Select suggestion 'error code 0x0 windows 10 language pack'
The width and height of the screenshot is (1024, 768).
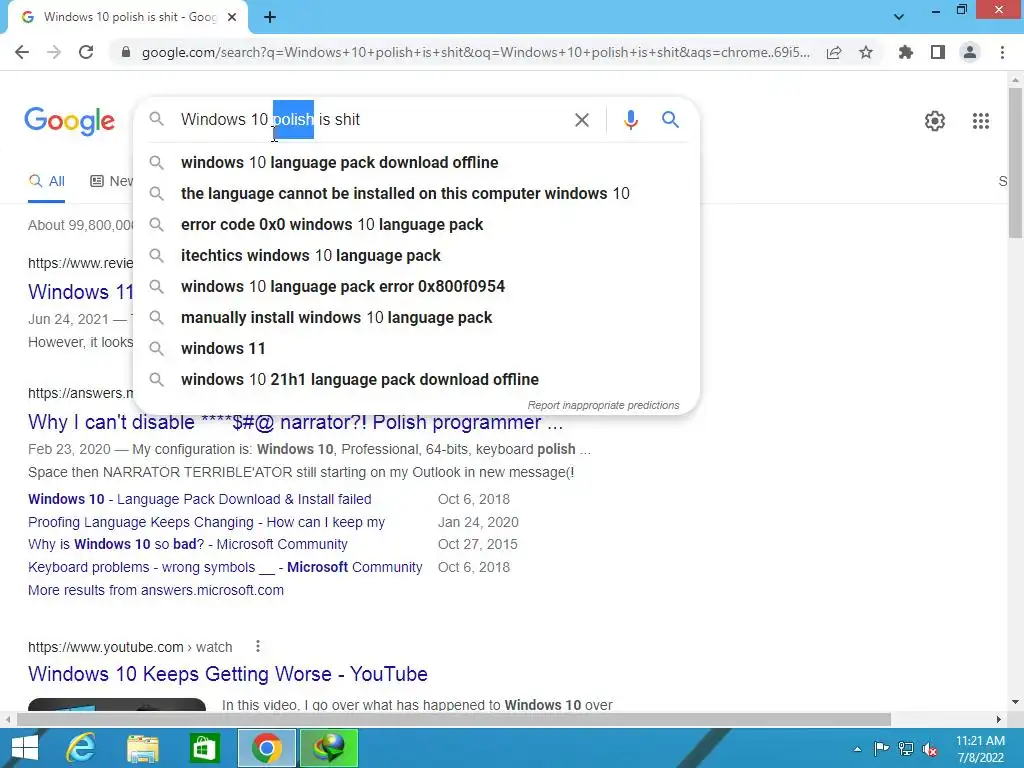click(x=416, y=225)
